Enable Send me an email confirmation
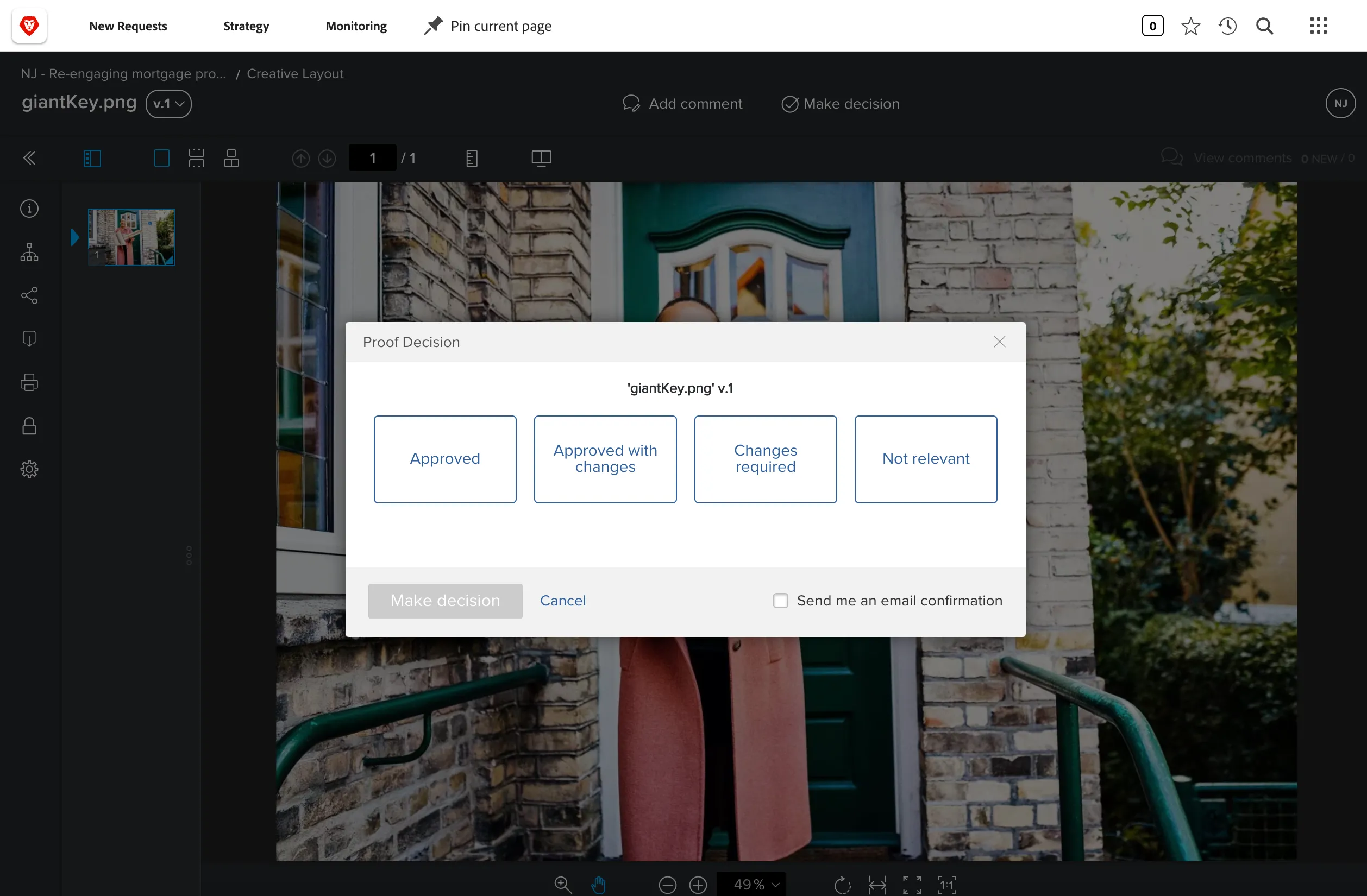 [x=781, y=601]
